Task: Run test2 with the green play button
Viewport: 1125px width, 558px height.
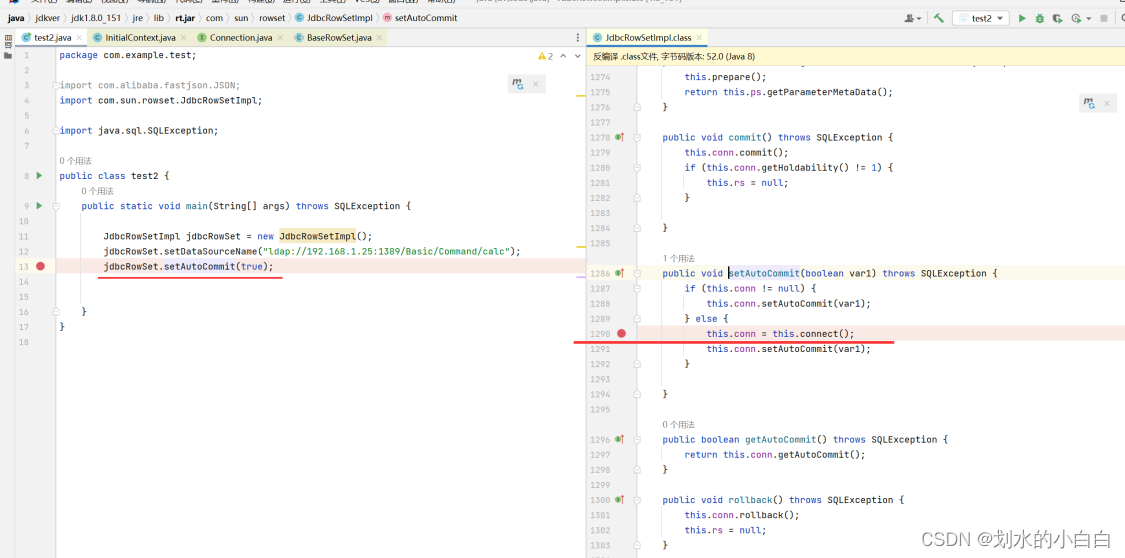Action: tap(1022, 18)
